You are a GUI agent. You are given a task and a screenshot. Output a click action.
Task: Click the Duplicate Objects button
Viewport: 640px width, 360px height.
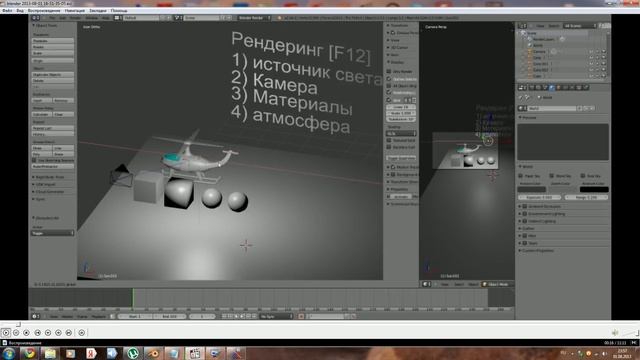(53, 75)
